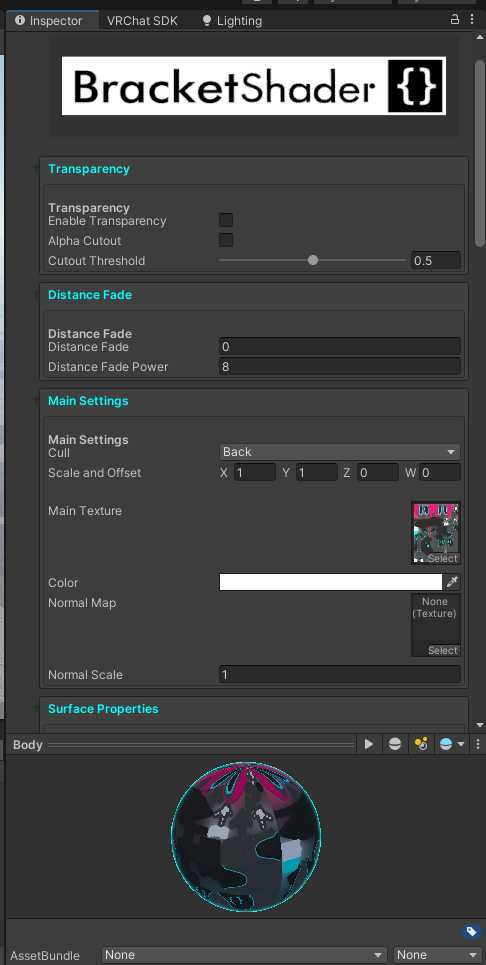Switch to the Inspector tab
The height and width of the screenshot is (965, 486).
pos(52,21)
